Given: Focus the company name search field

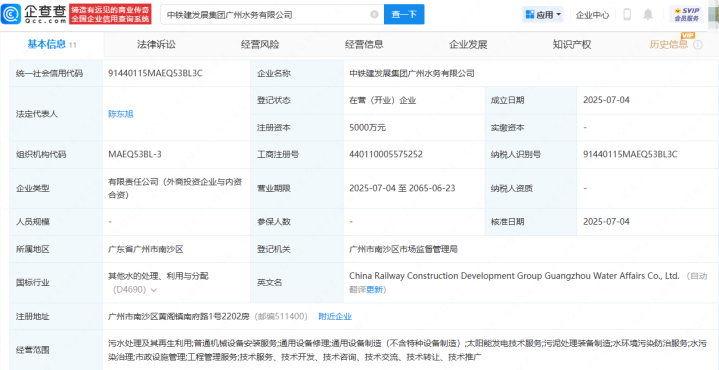Looking at the screenshot, I should point(266,15).
